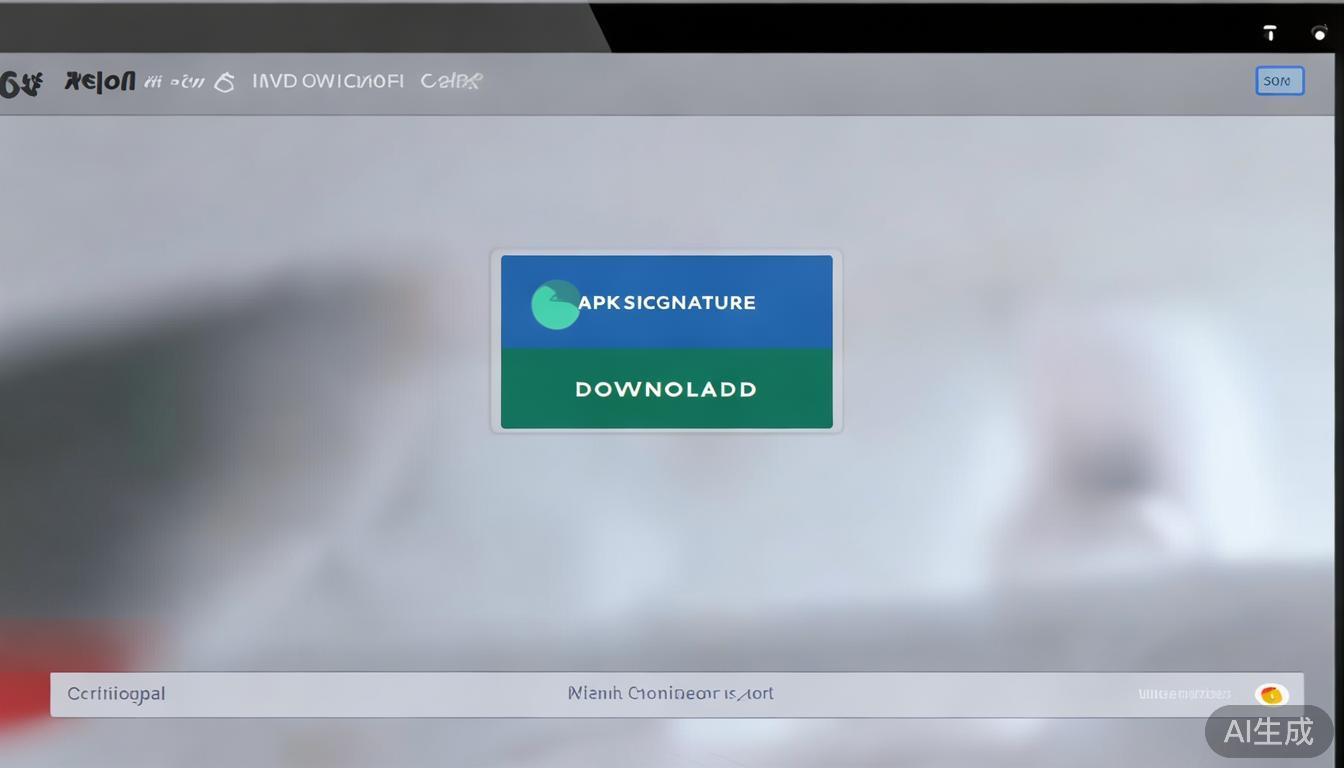1344x768 pixels.
Task: Click the centered text link in the bottom bar
Action: point(670,693)
